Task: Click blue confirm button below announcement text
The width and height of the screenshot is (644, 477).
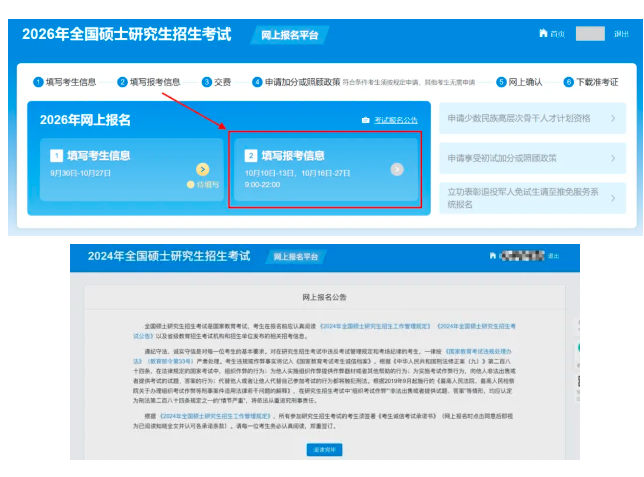Action: click(324, 450)
